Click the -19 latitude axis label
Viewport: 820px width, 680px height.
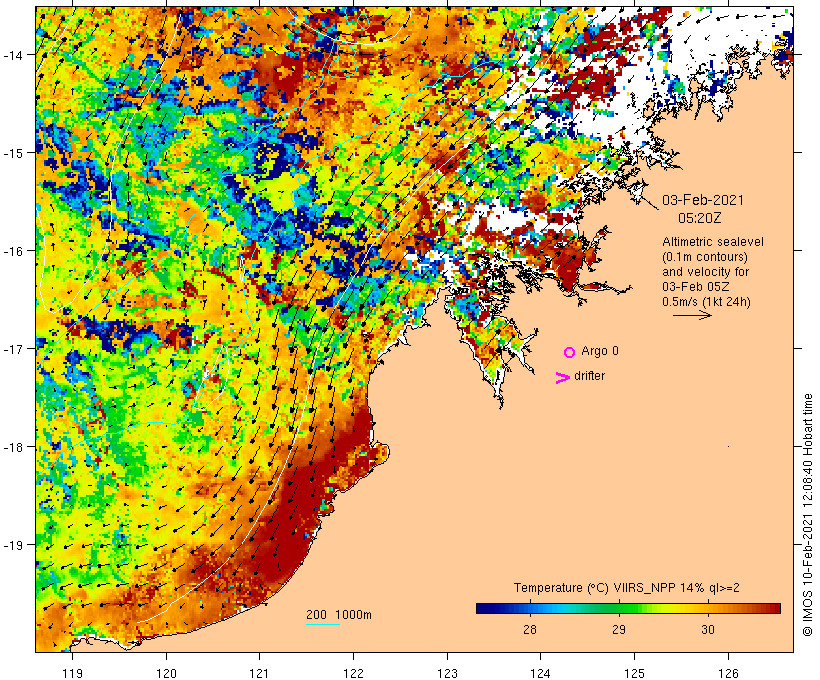coord(12,545)
